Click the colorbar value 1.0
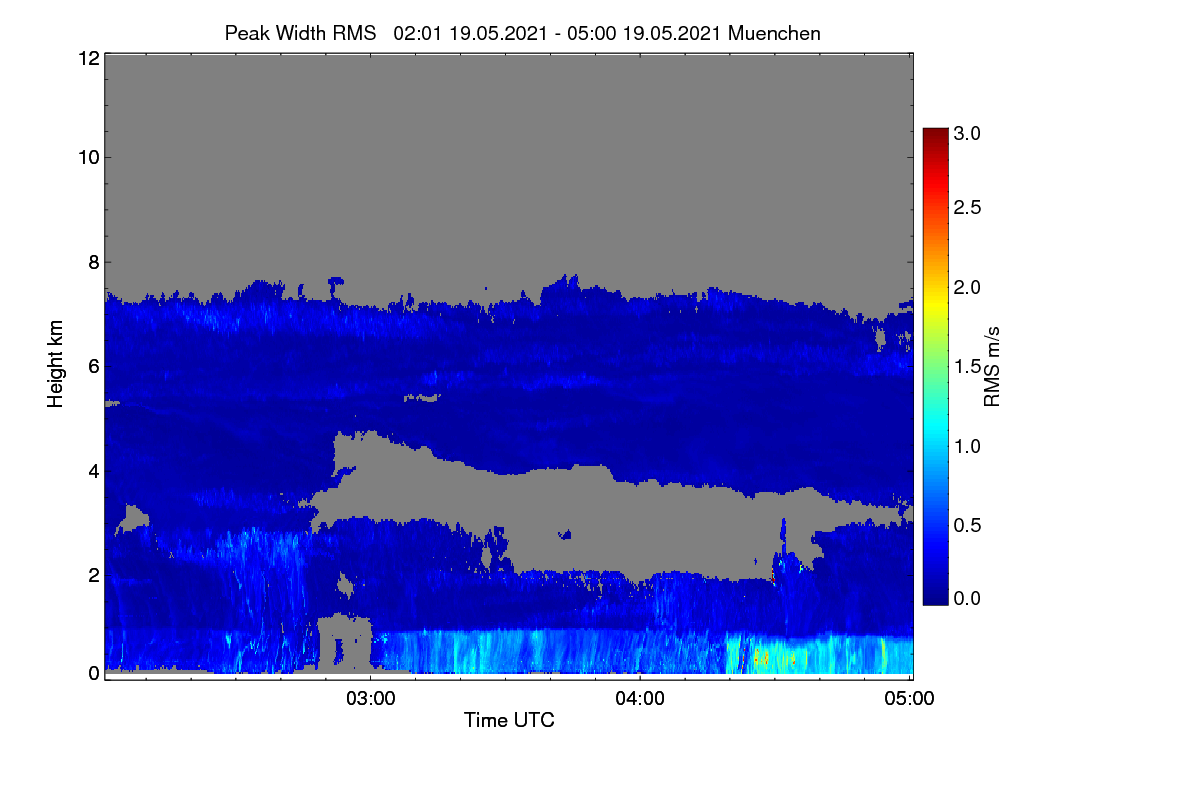1200x800 pixels. [x=967, y=446]
